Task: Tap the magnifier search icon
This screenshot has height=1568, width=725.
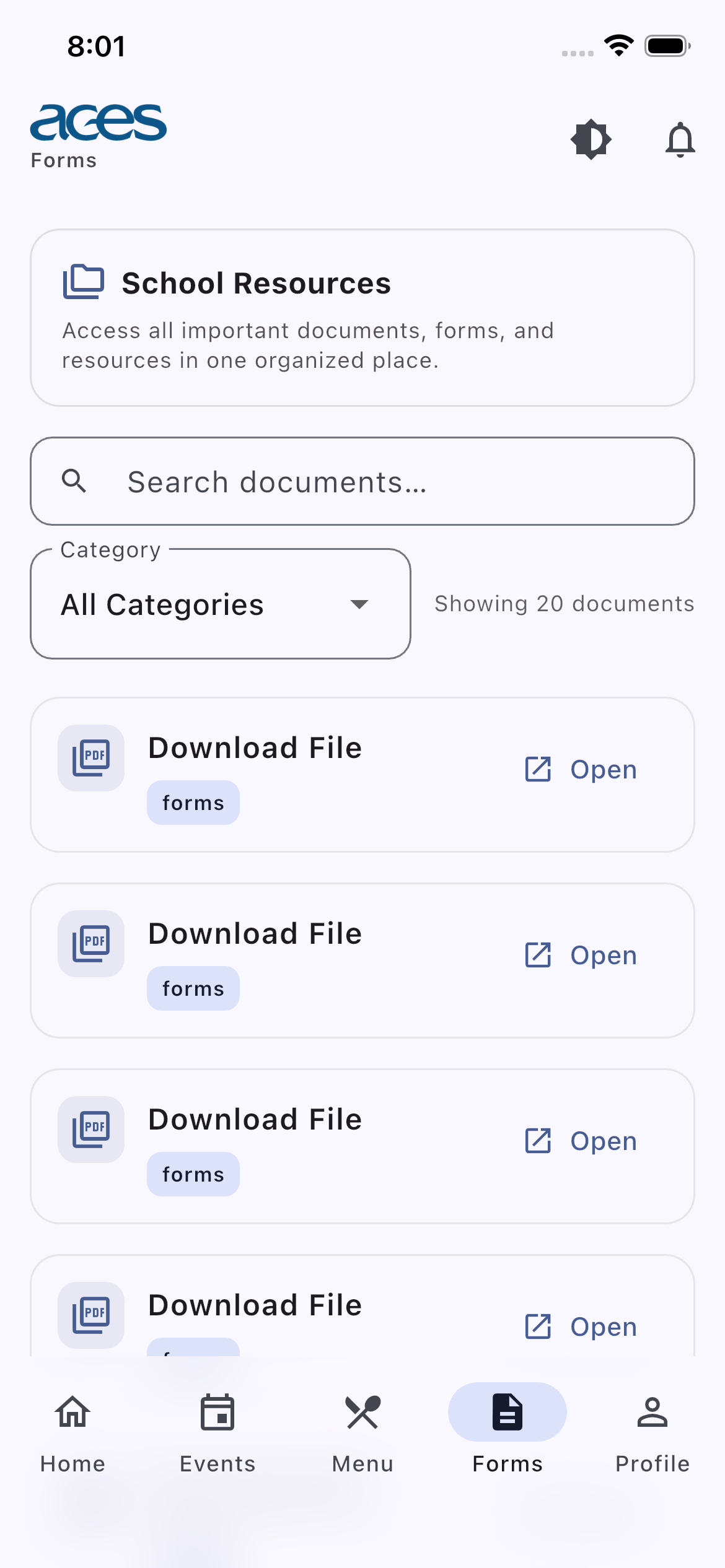Action: (x=74, y=481)
